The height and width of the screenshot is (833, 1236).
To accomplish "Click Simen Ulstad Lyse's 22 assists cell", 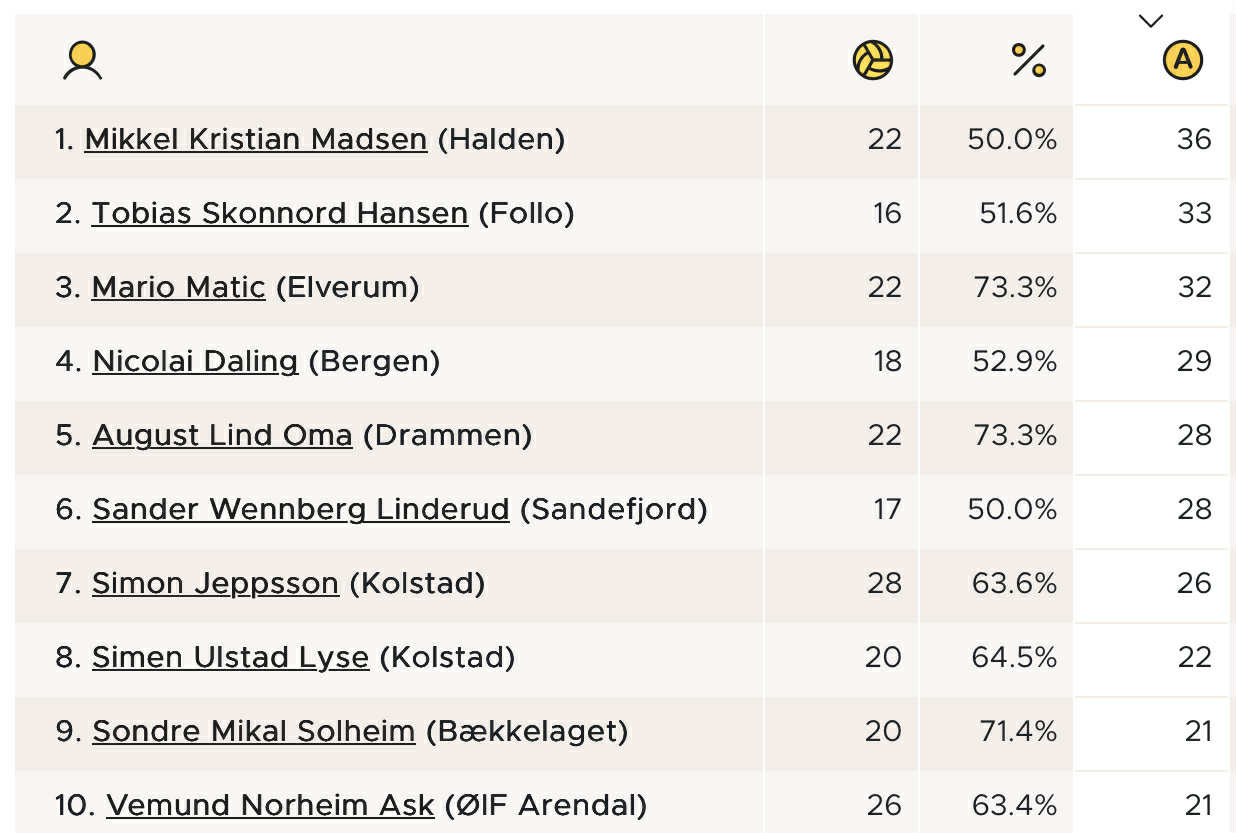I will click(x=1194, y=657).
